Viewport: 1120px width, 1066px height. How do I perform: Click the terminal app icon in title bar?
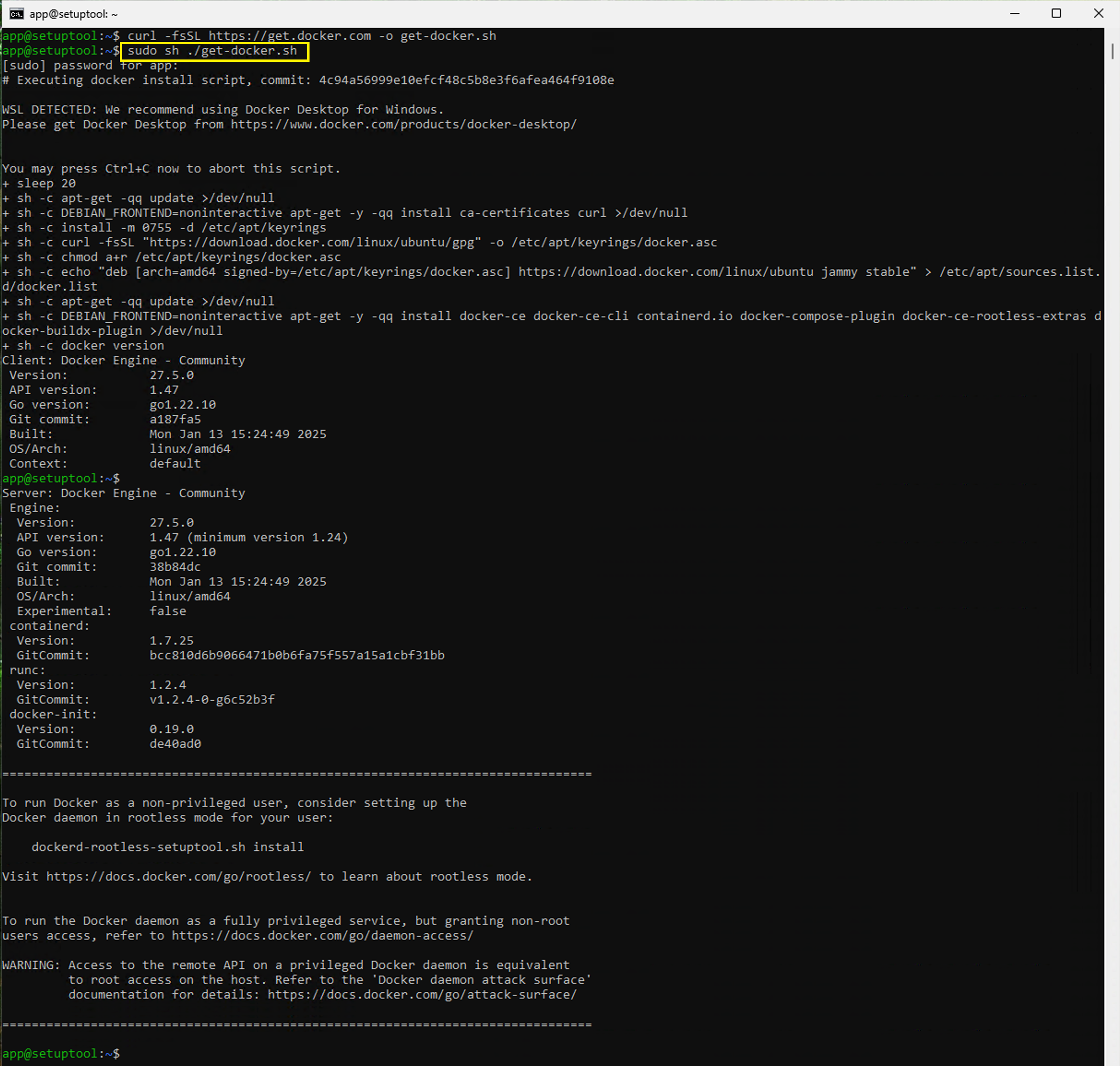click(x=17, y=14)
